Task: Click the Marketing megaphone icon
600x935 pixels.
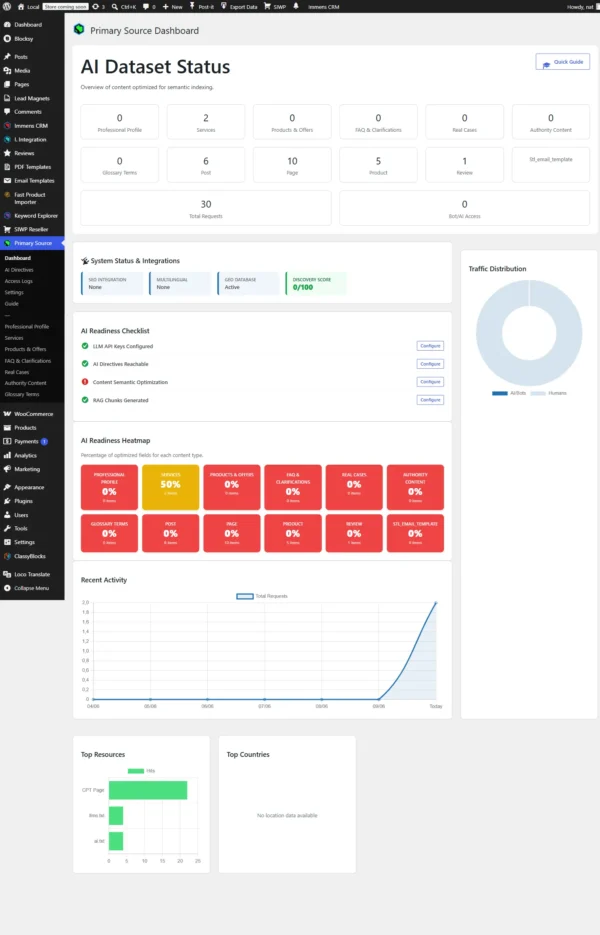Action: coord(7,469)
